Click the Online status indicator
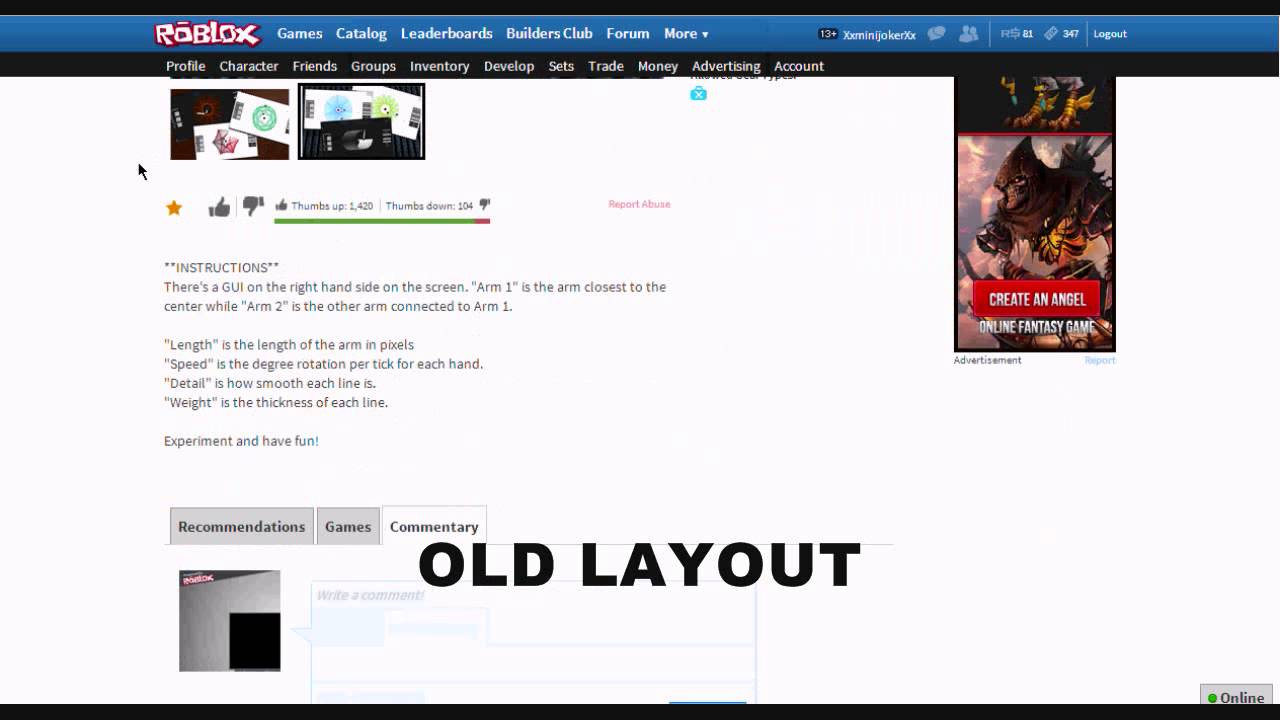The width and height of the screenshot is (1280, 720). point(1236,698)
